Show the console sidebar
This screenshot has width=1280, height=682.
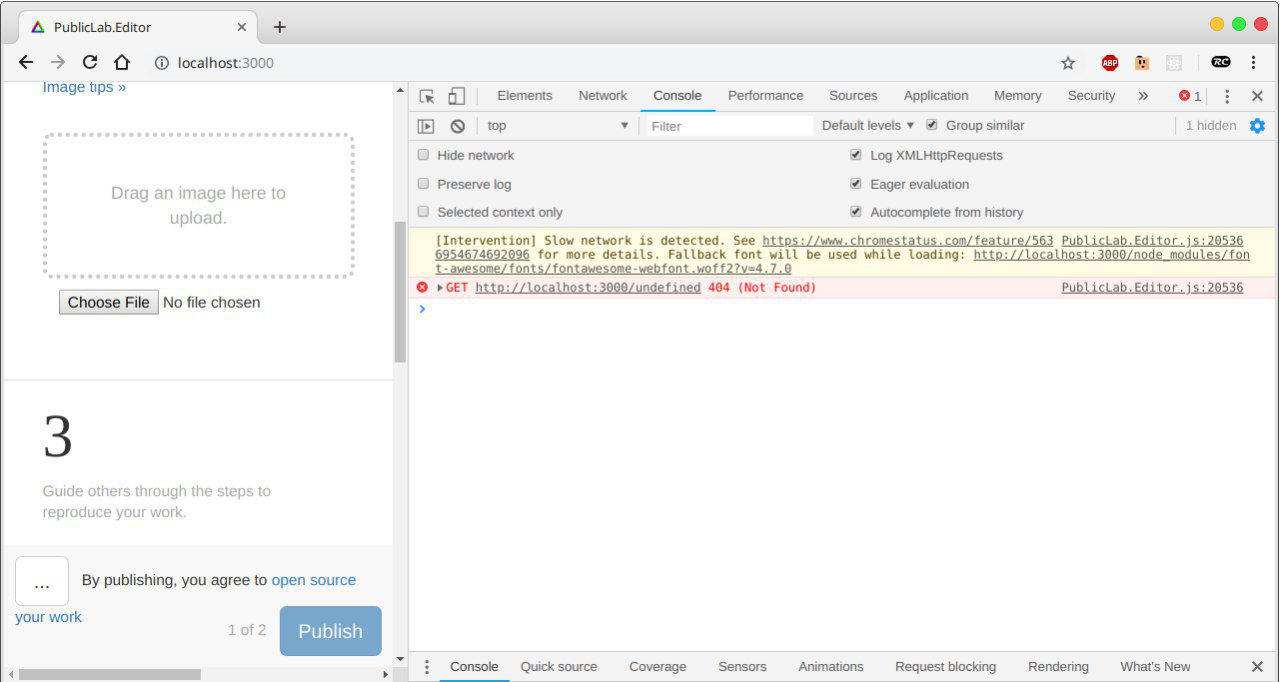tap(426, 126)
